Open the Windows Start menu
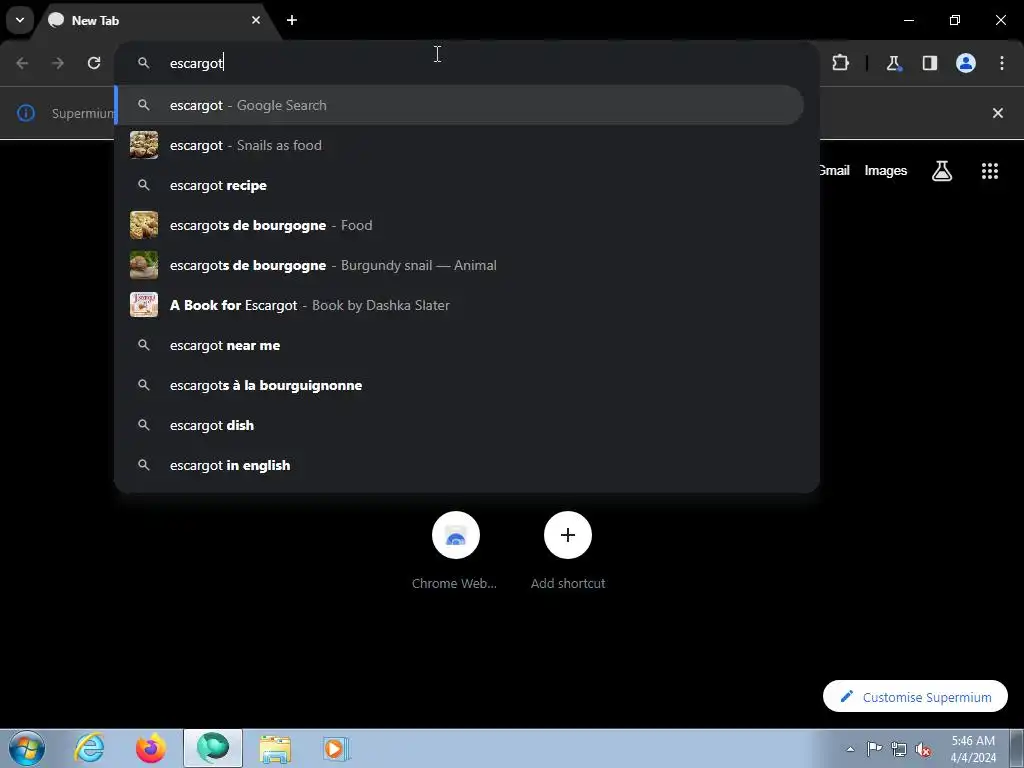Viewport: 1024px width, 768px height. tap(27, 748)
